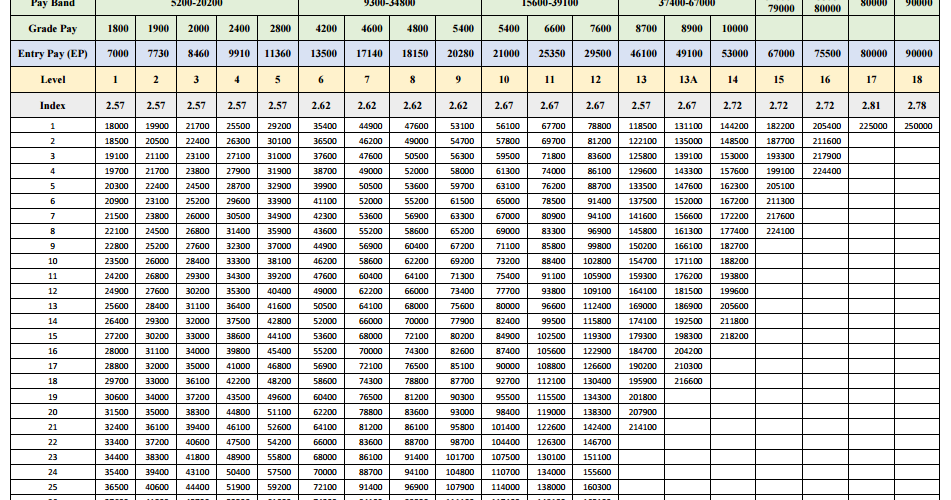
Task: Click the Index value 2.78
Action: 916,106
